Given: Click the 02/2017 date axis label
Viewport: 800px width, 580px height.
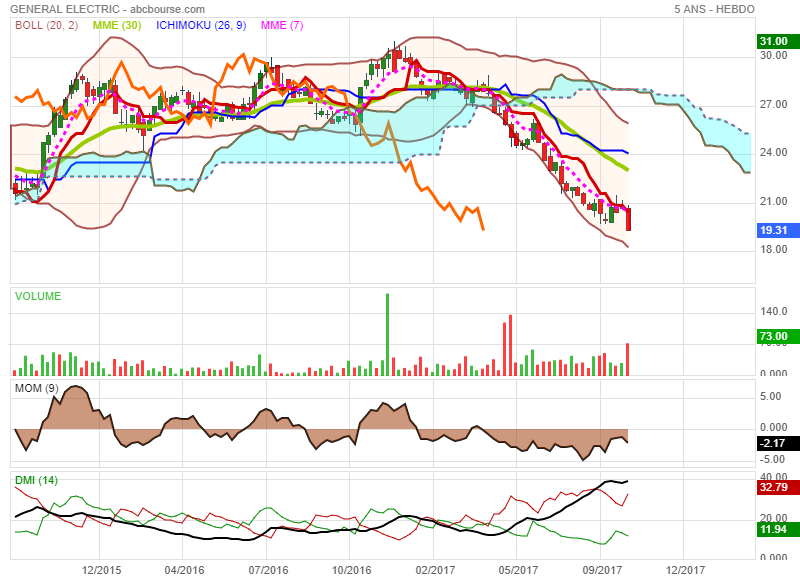Looking at the screenshot, I should pos(435,570).
